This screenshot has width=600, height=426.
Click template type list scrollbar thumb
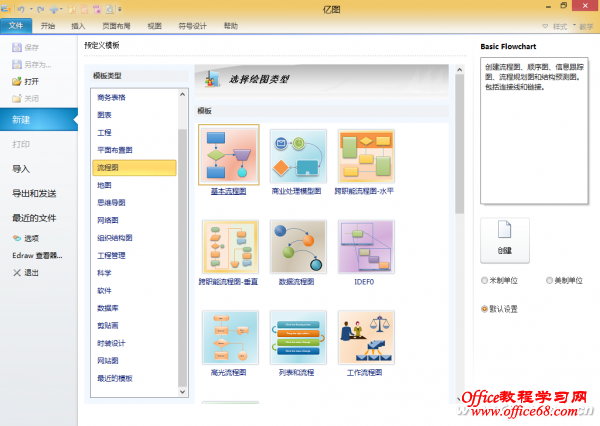(x=183, y=257)
